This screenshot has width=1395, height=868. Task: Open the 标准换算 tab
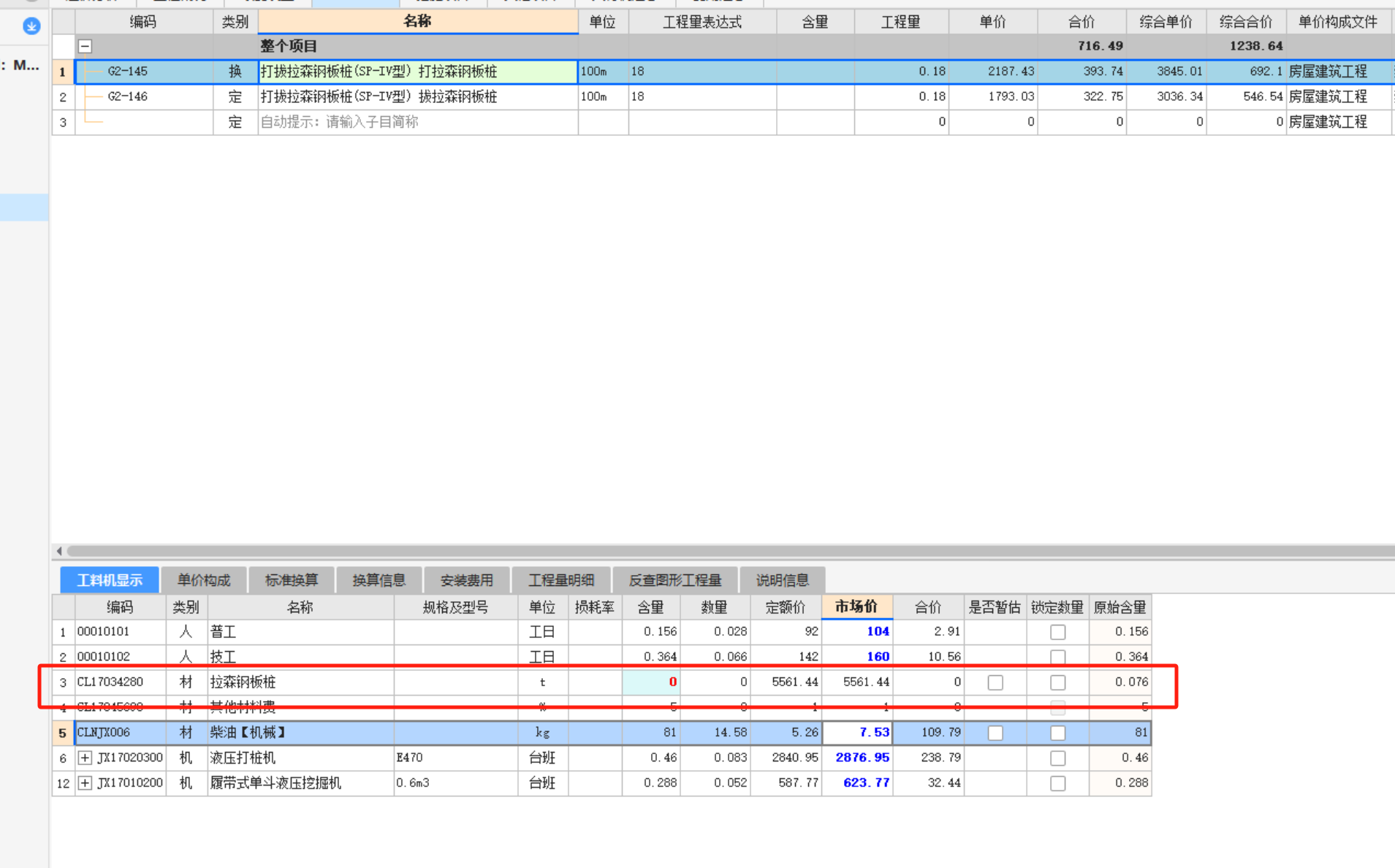(x=292, y=580)
